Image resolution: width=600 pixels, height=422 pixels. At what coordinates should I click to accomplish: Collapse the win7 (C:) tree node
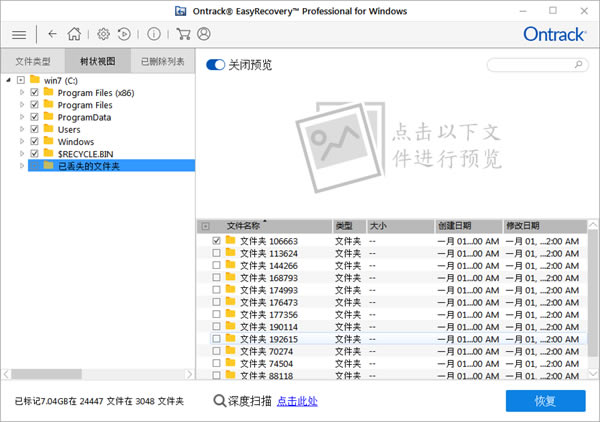[x=21, y=79]
